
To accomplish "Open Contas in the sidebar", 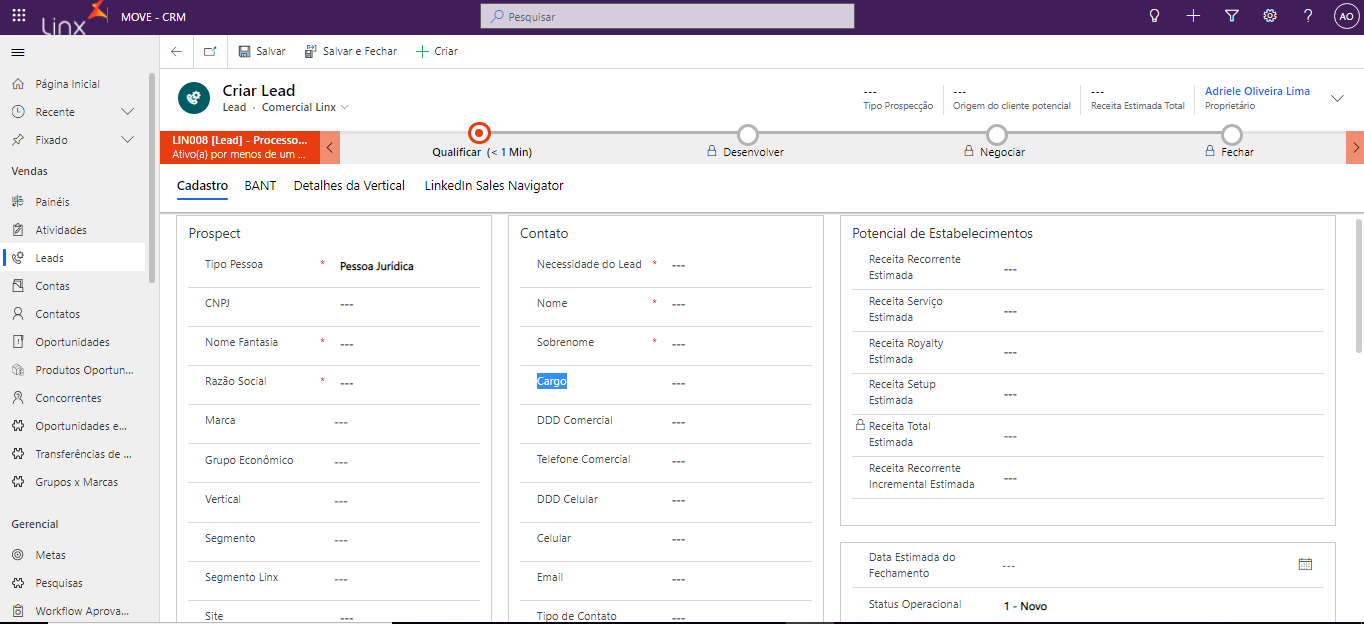I will 52,286.
